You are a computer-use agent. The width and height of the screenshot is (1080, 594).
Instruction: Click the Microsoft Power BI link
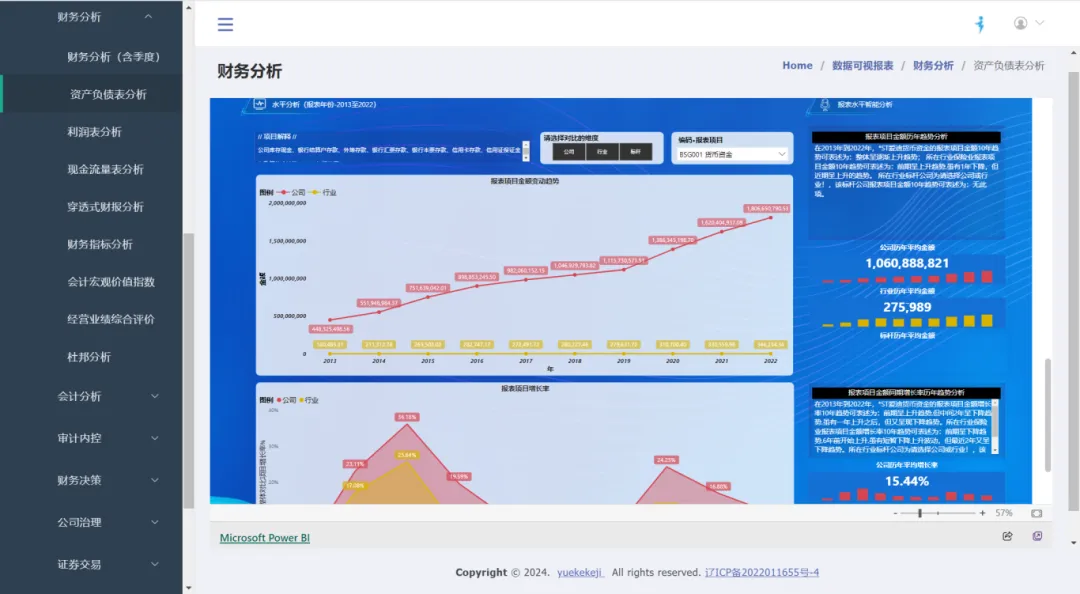tap(265, 538)
